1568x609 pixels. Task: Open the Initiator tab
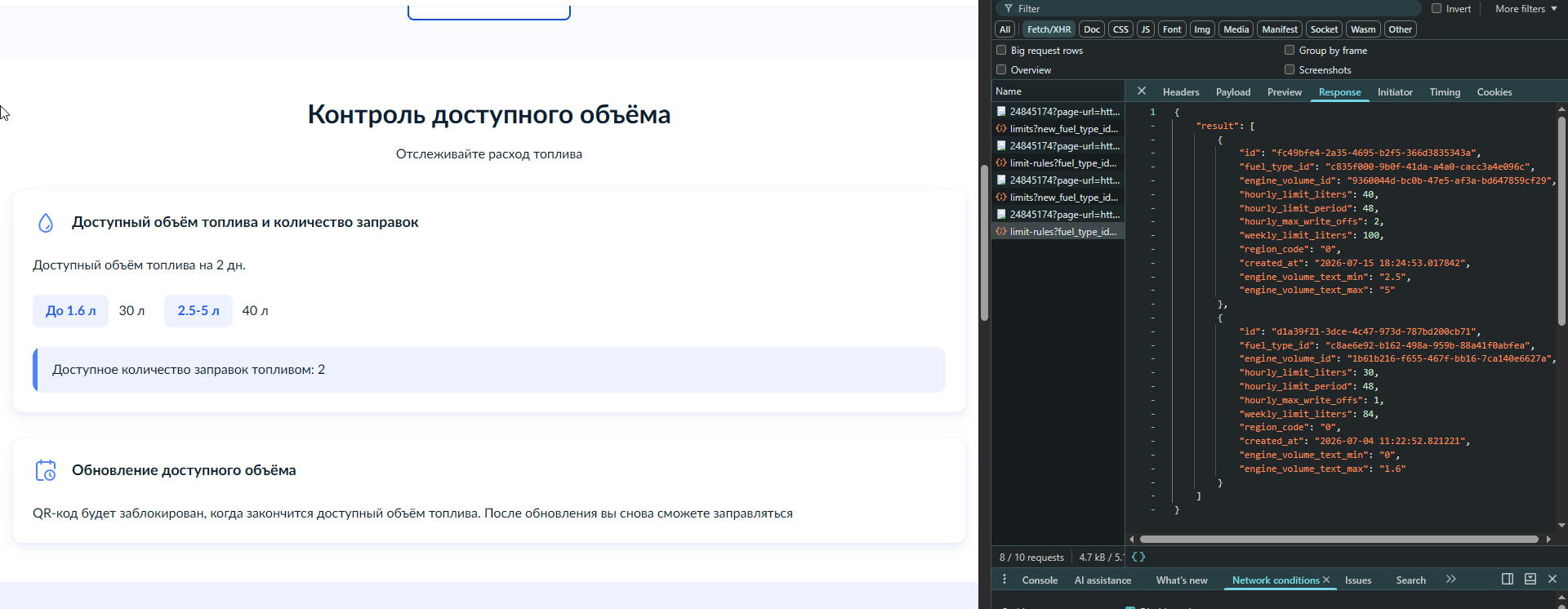[x=1395, y=92]
